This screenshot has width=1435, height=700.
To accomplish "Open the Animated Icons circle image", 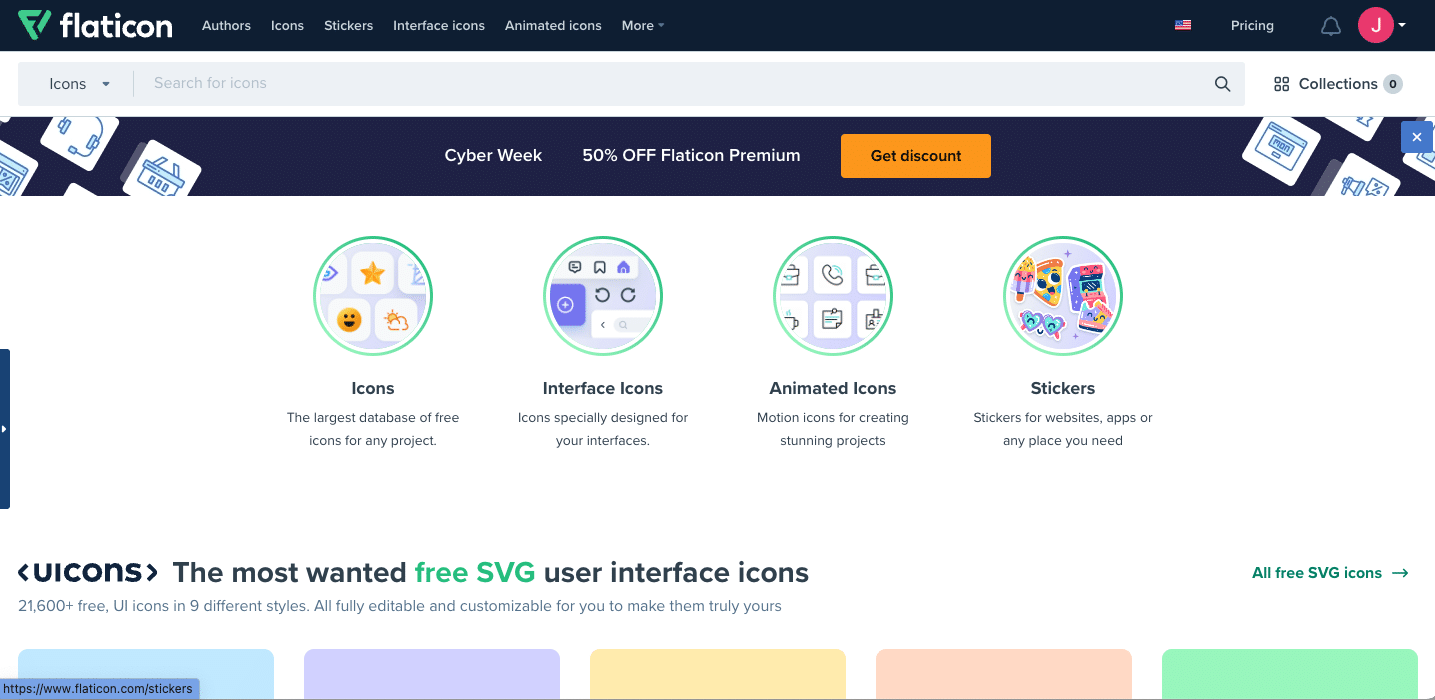I will point(833,296).
